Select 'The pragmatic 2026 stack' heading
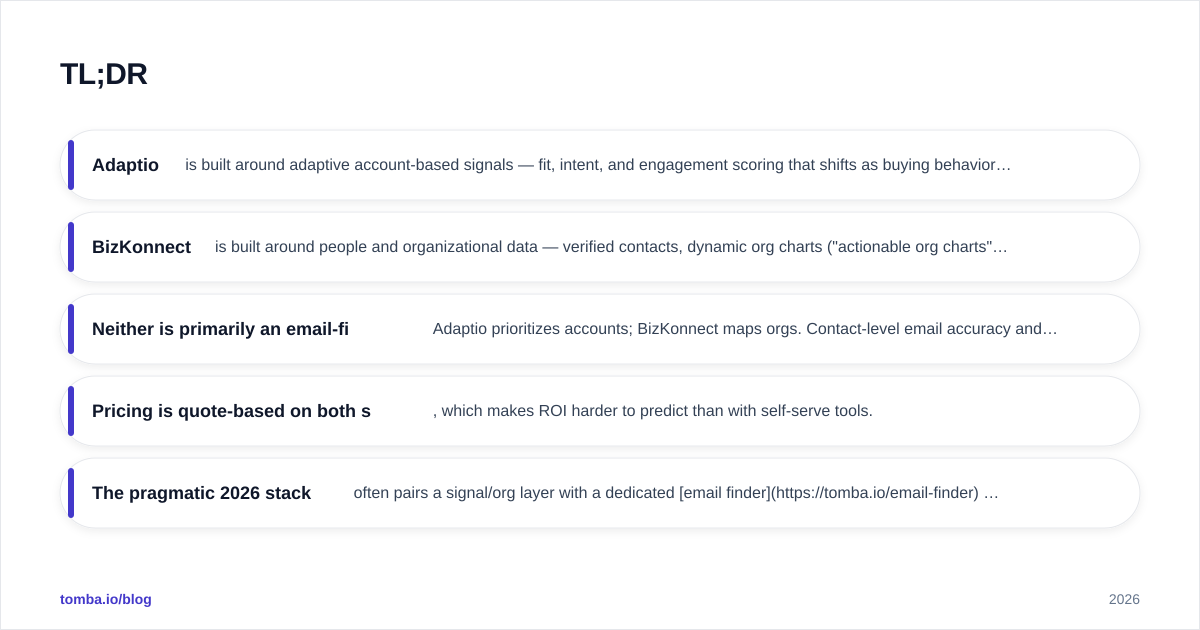Viewport: 1200px width, 630px height. tap(201, 493)
